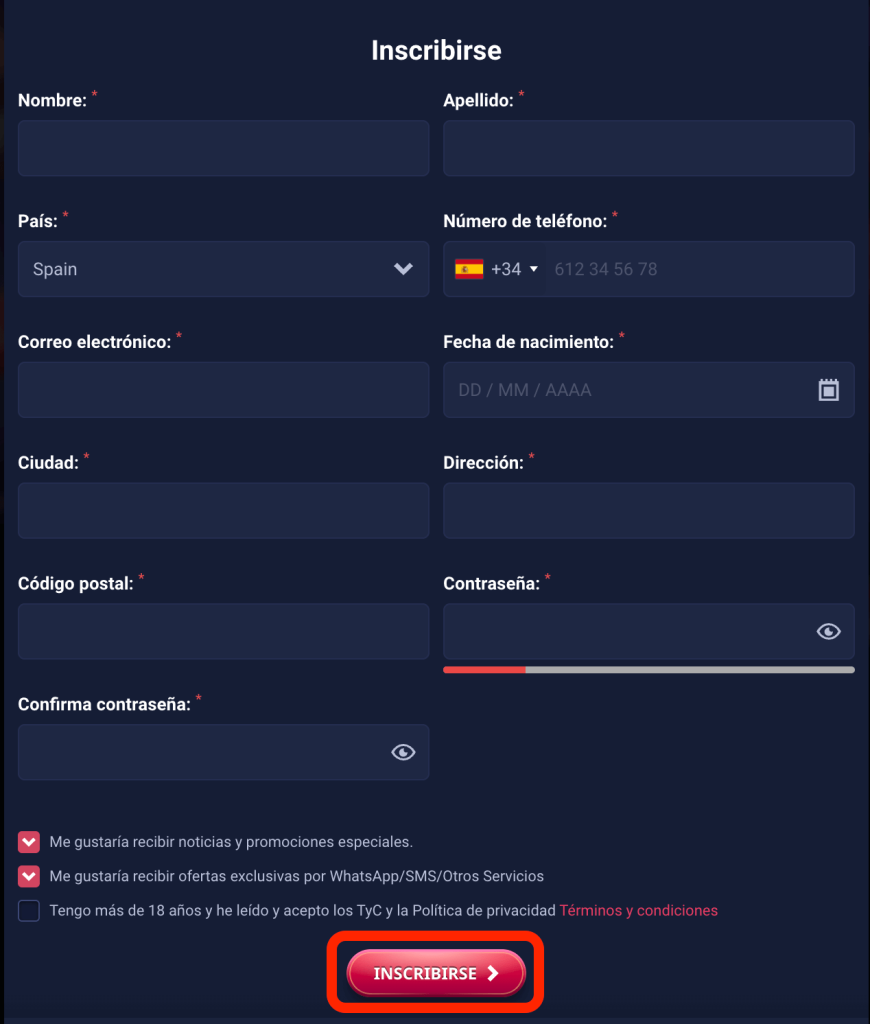Image resolution: width=870 pixels, height=1024 pixels.
Task: Select the Correo electrónico input field
Action: (x=223, y=390)
